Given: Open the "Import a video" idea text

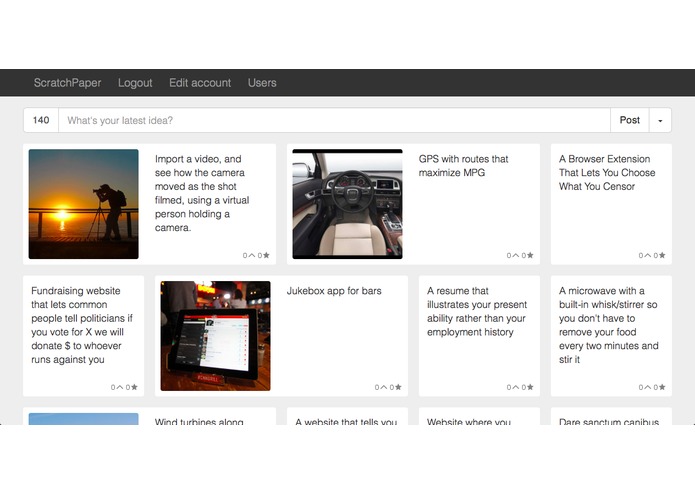Looking at the screenshot, I should 202,193.
